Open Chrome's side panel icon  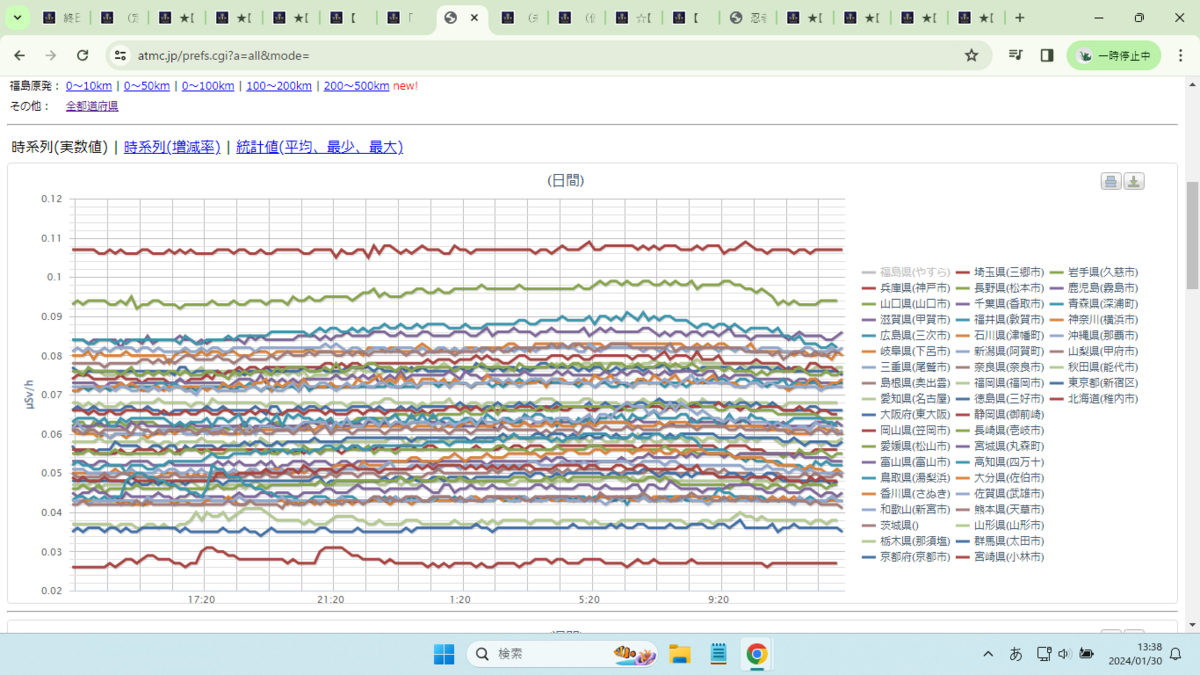pyautogui.click(x=1047, y=56)
